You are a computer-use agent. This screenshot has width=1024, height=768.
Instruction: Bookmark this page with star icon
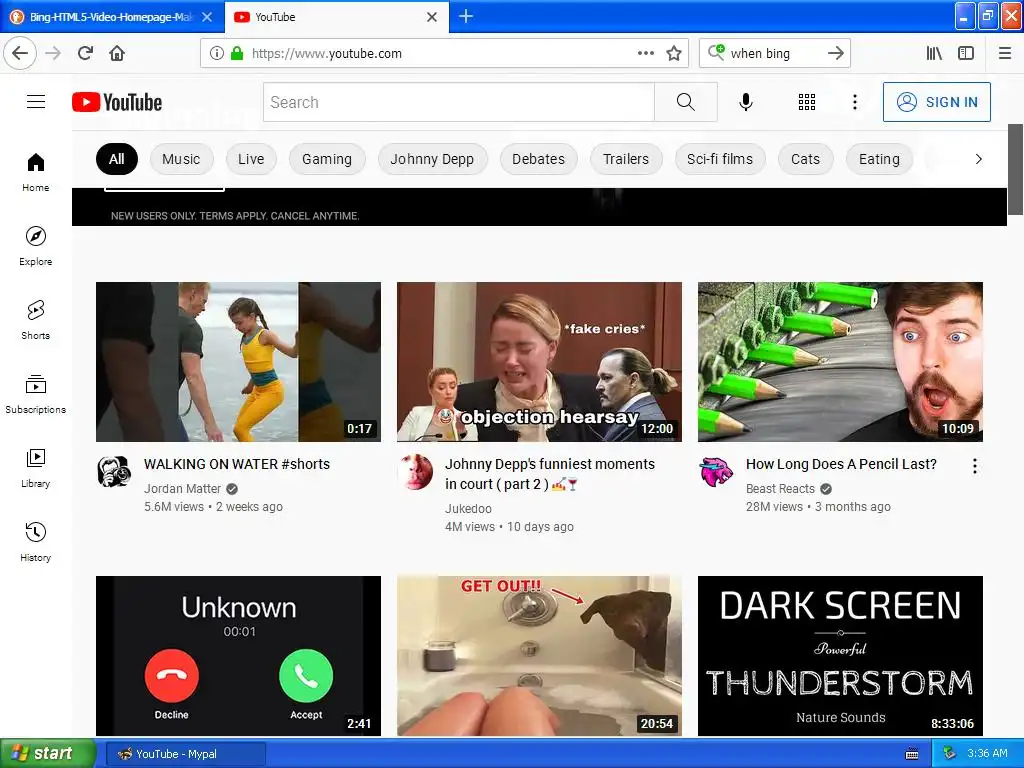[x=674, y=54]
